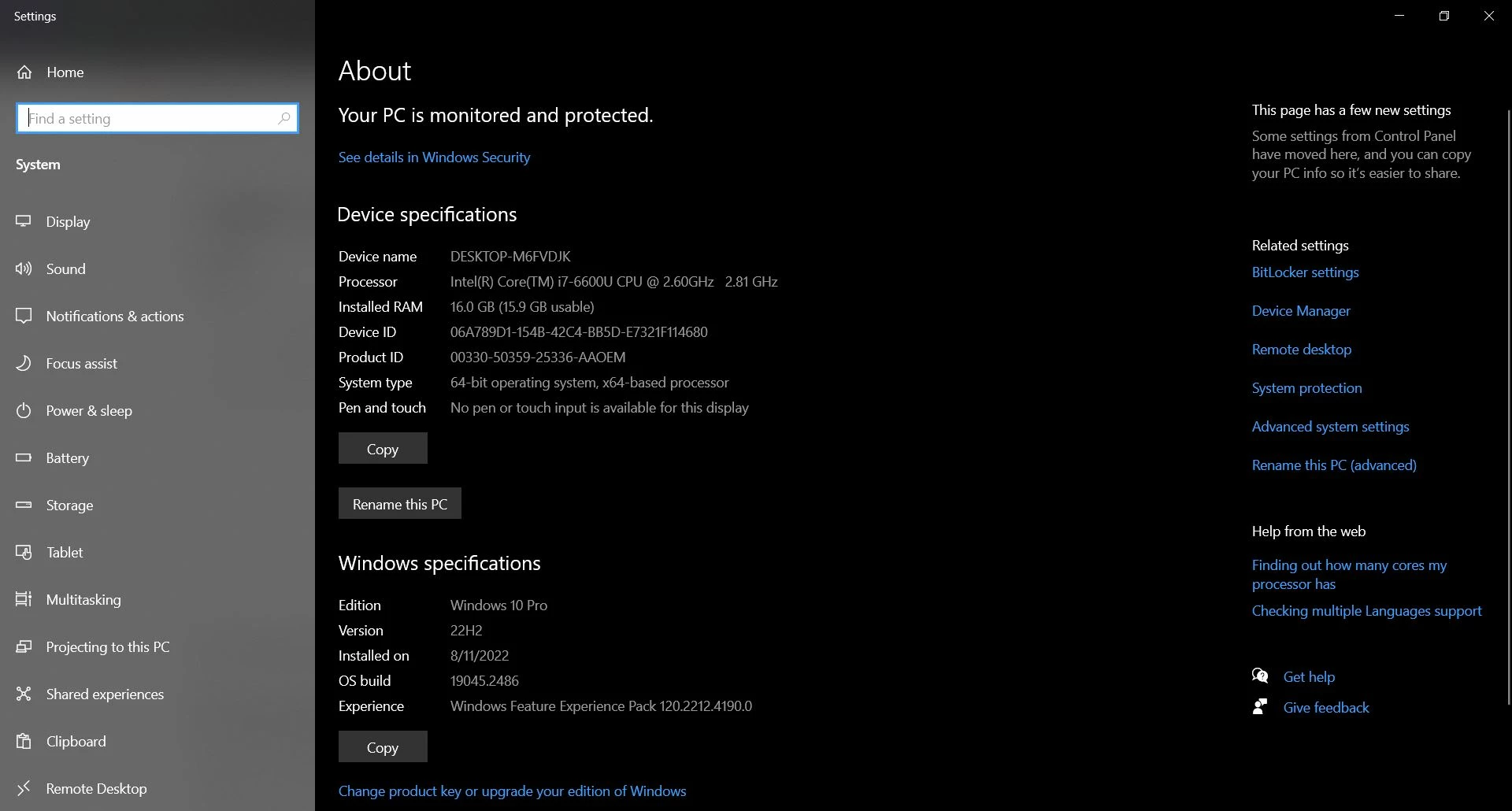This screenshot has height=811, width=1512.
Task: Click the Focus assist moon icon
Action: (24, 363)
